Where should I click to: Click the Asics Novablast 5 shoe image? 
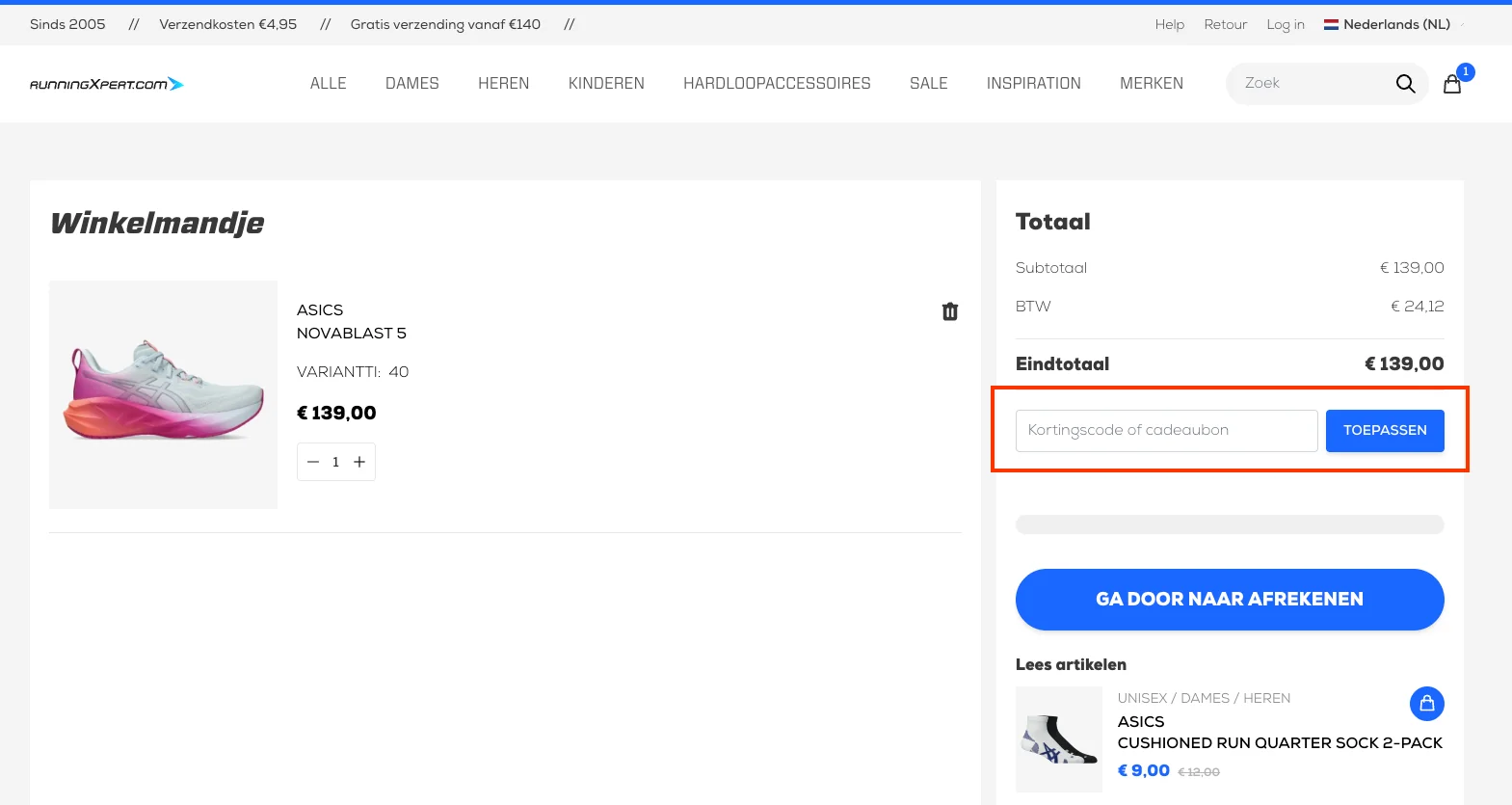point(163,394)
